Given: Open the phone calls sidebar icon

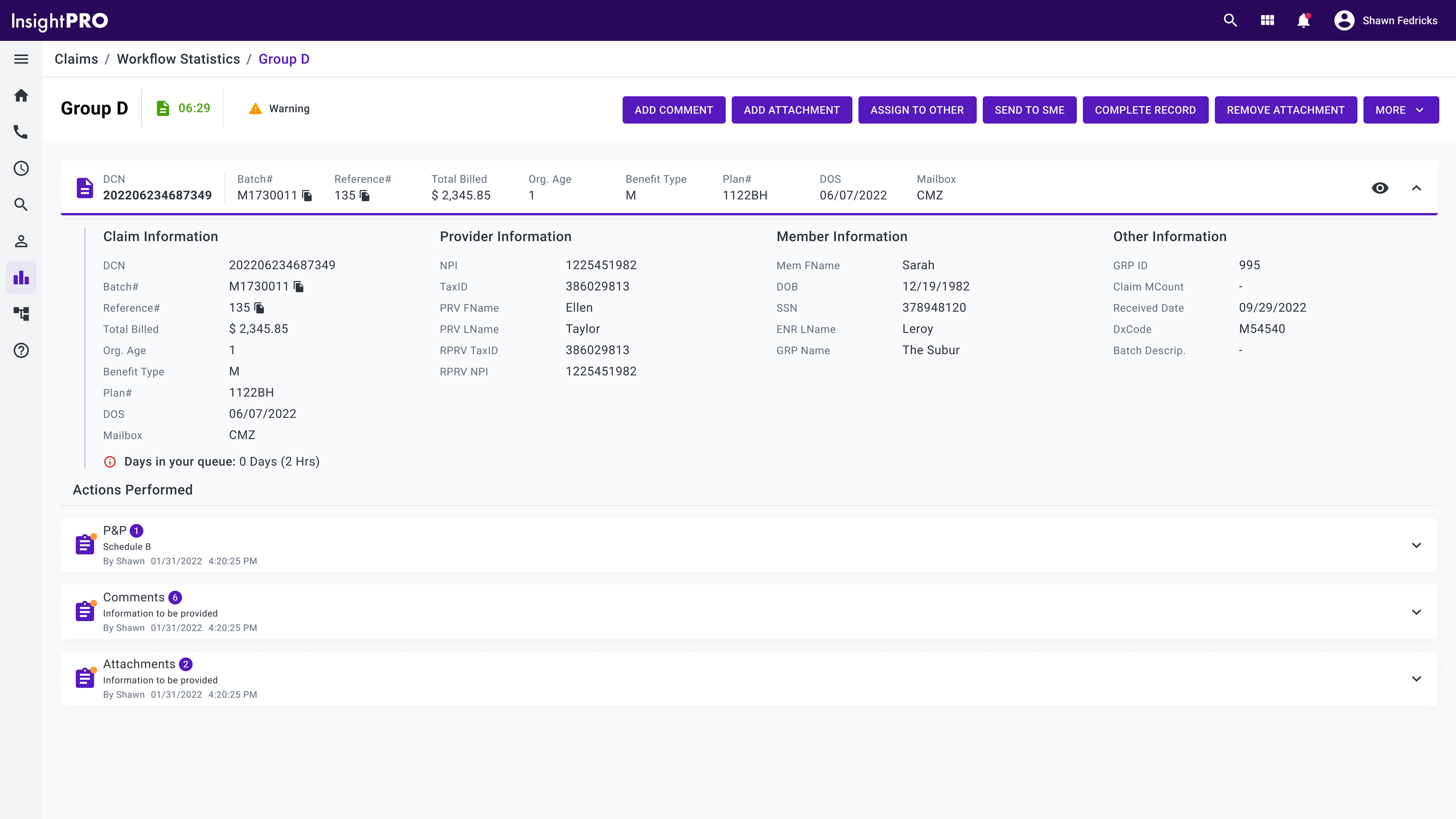Looking at the screenshot, I should [21, 132].
